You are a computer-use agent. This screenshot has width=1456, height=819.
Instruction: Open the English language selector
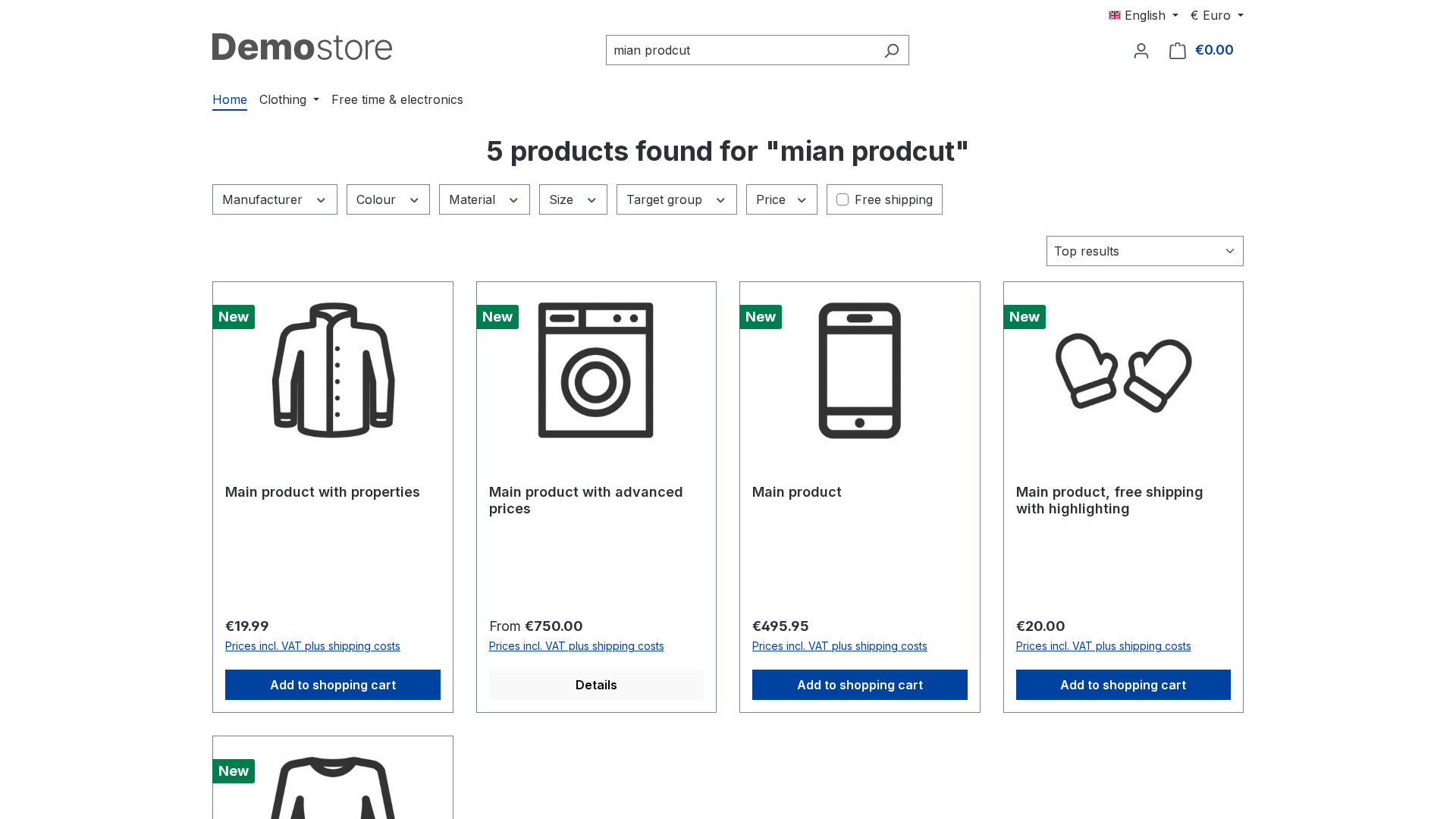coord(1144,15)
